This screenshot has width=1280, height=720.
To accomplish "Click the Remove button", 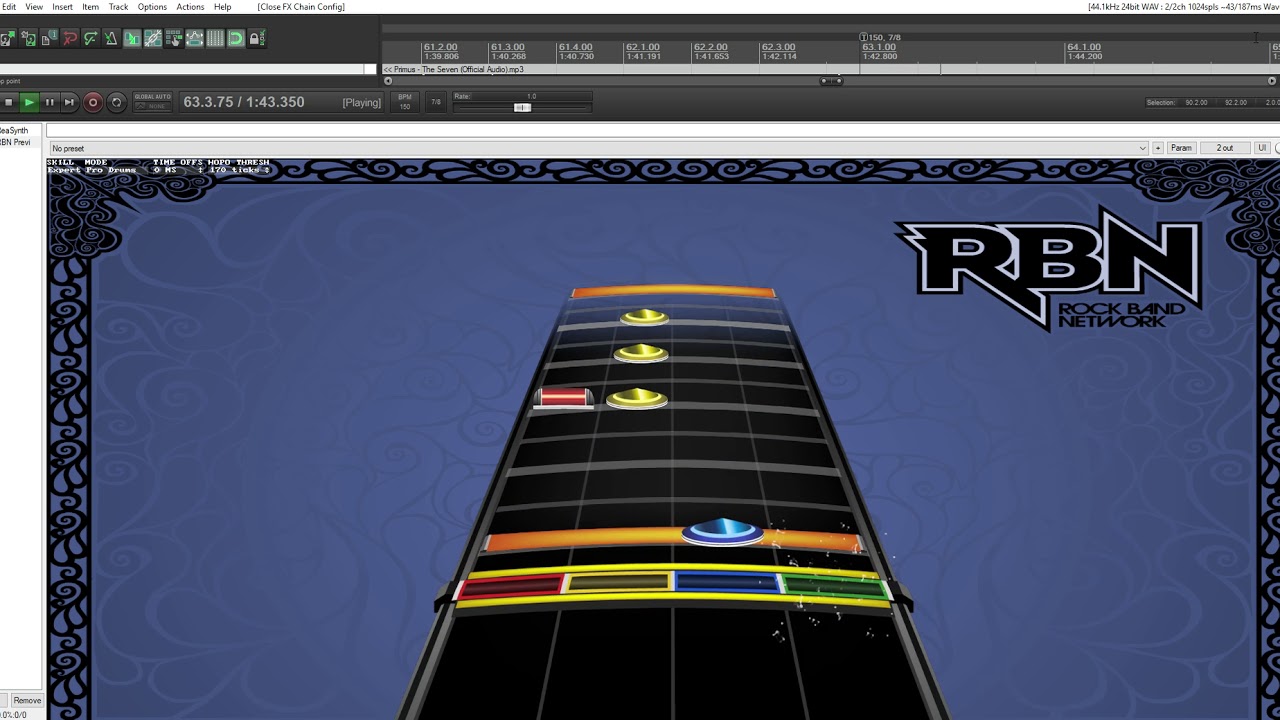I will click(x=27, y=700).
